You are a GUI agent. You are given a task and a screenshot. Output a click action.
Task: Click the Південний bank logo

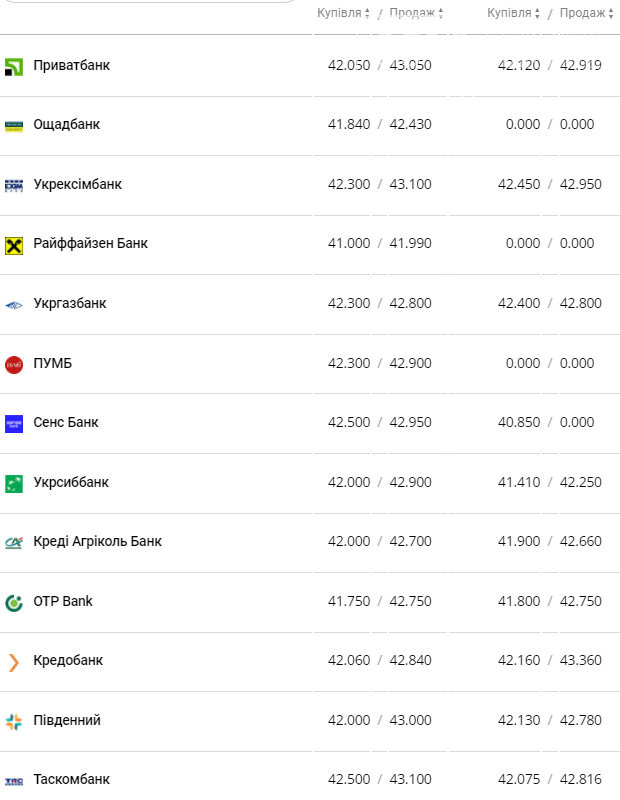[14, 721]
